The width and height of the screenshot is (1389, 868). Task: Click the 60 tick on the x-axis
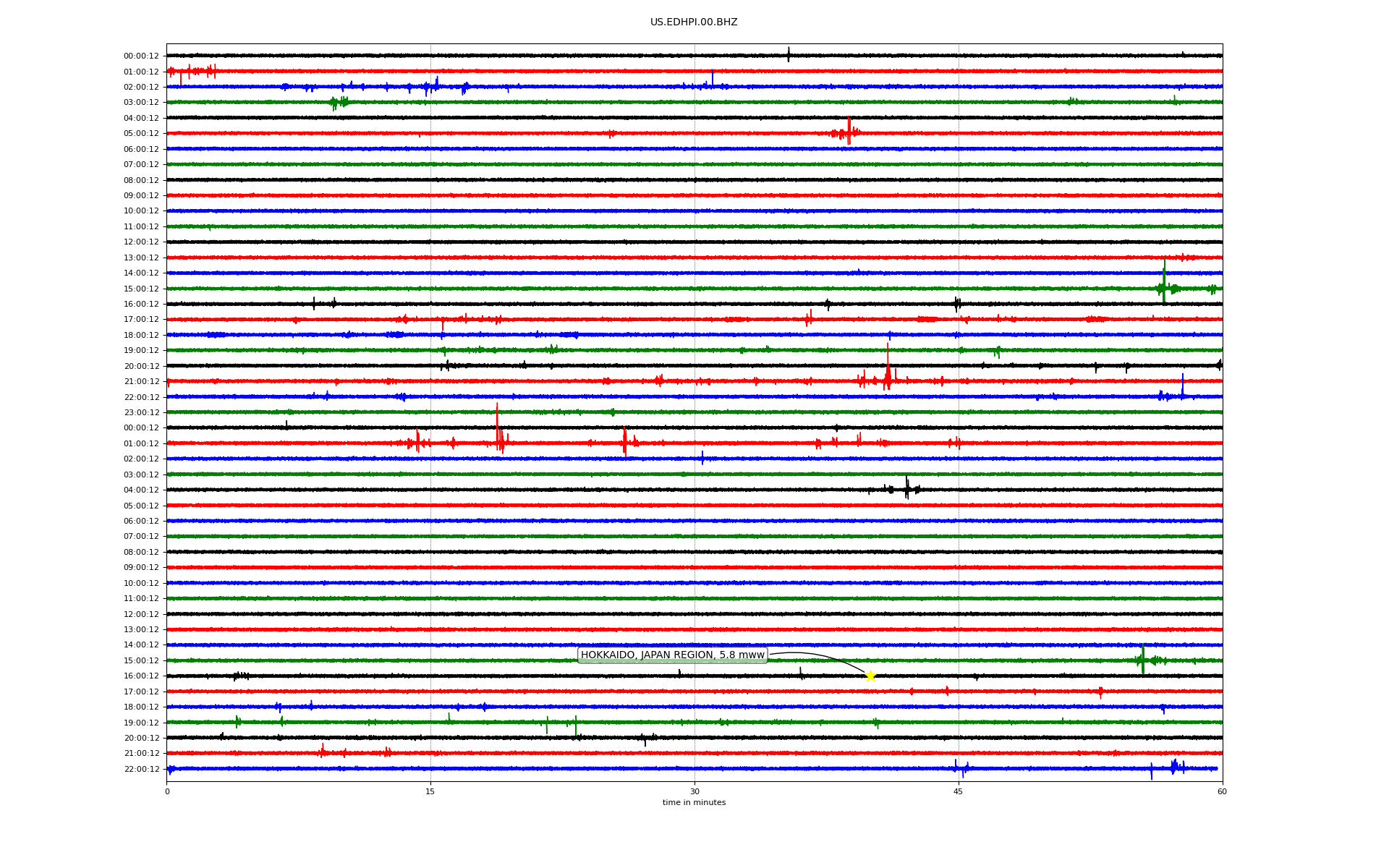click(1222, 791)
